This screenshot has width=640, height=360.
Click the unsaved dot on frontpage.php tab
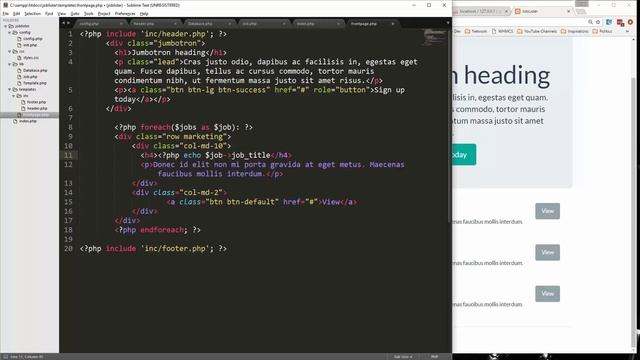[x=393, y=24]
